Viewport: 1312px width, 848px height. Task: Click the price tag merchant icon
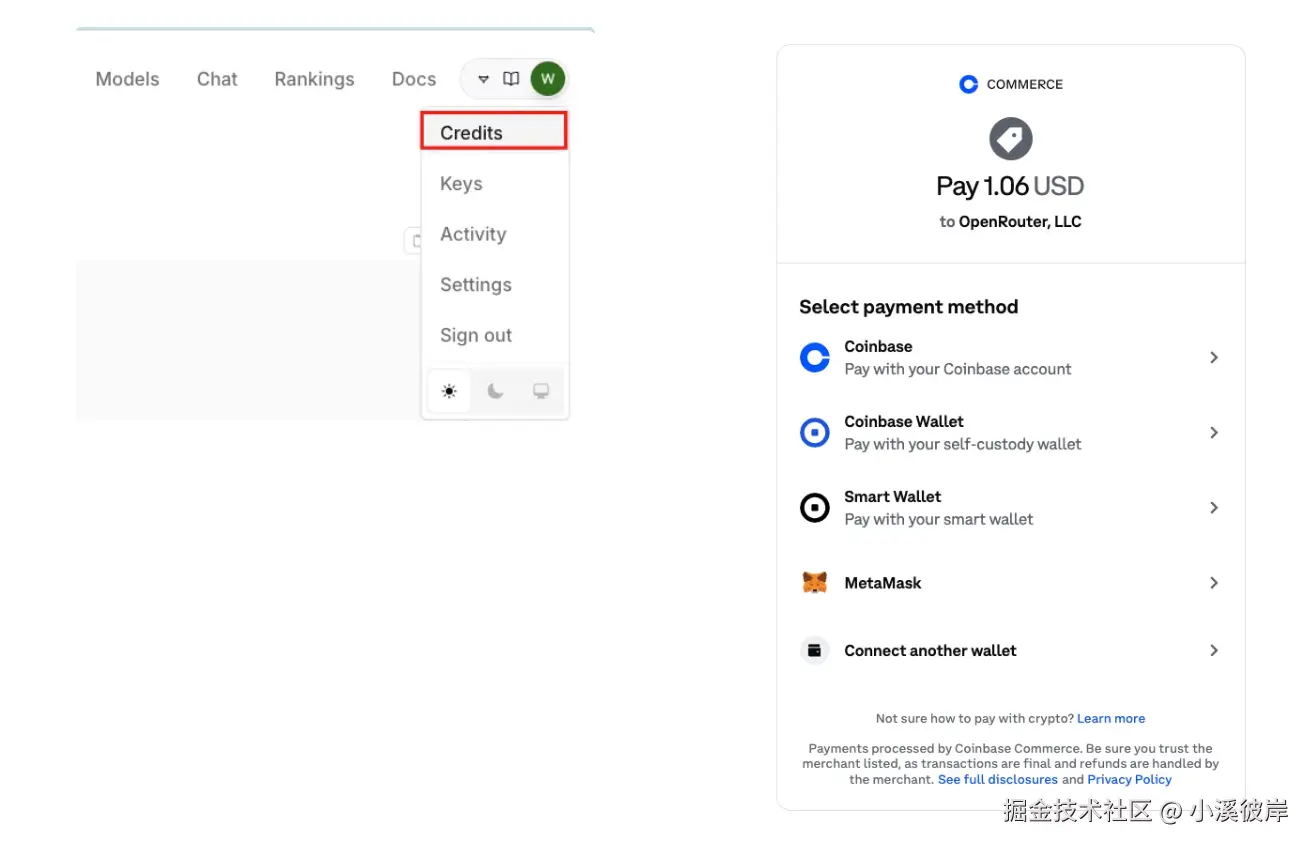tap(1010, 139)
